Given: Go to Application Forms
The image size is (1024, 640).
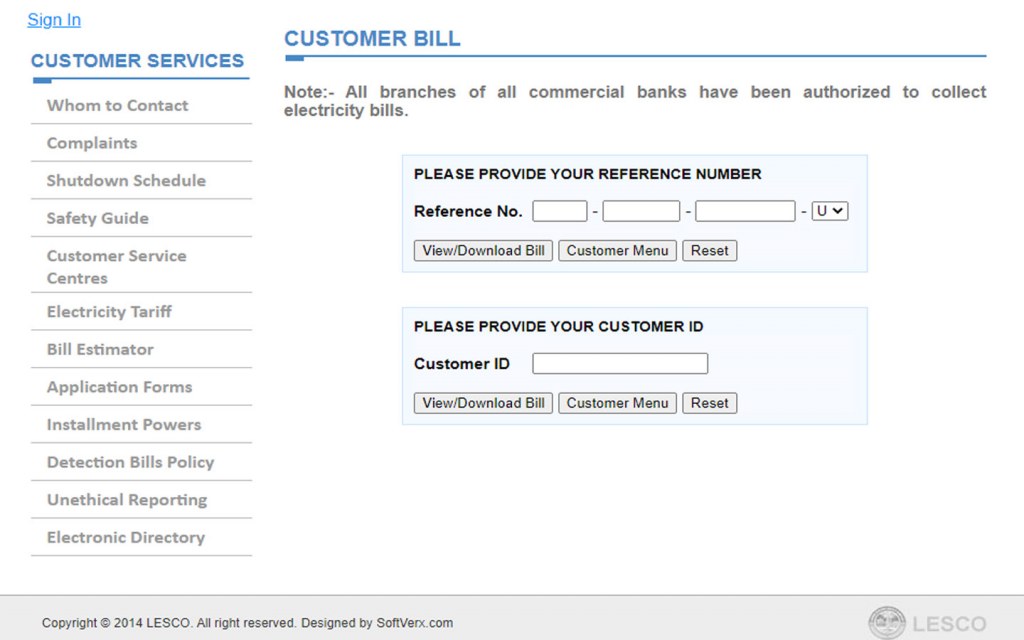Looking at the screenshot, I should click(x=120, y=387).
